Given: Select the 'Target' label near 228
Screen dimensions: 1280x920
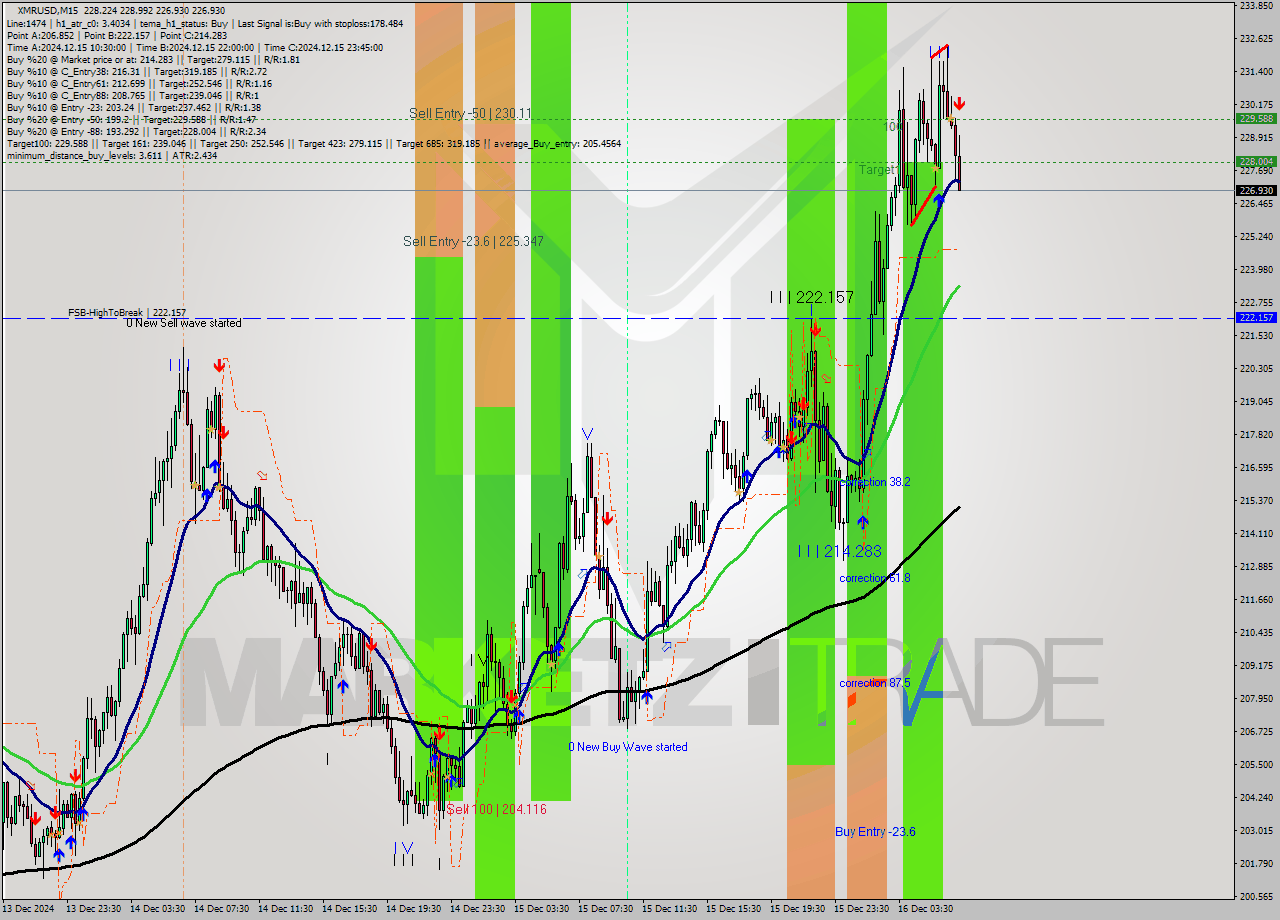Looking at the screenshot, I should [876, 170].
